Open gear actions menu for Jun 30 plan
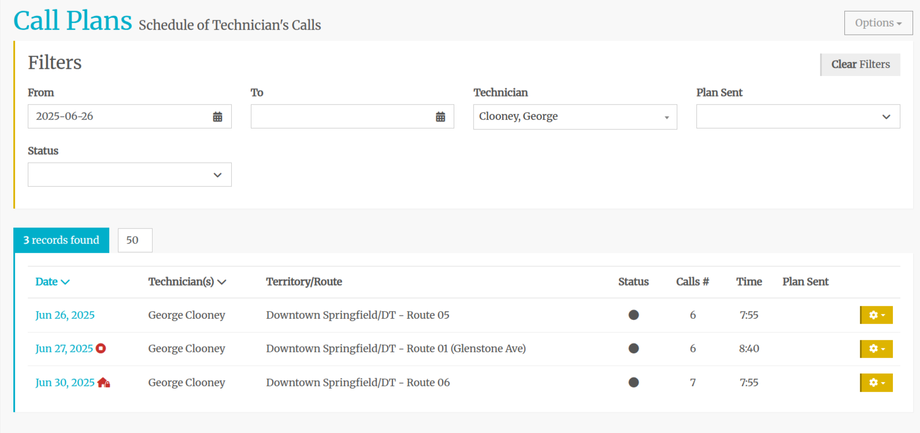Viewport: 920px width, 433px height. (x=876, y=383)
